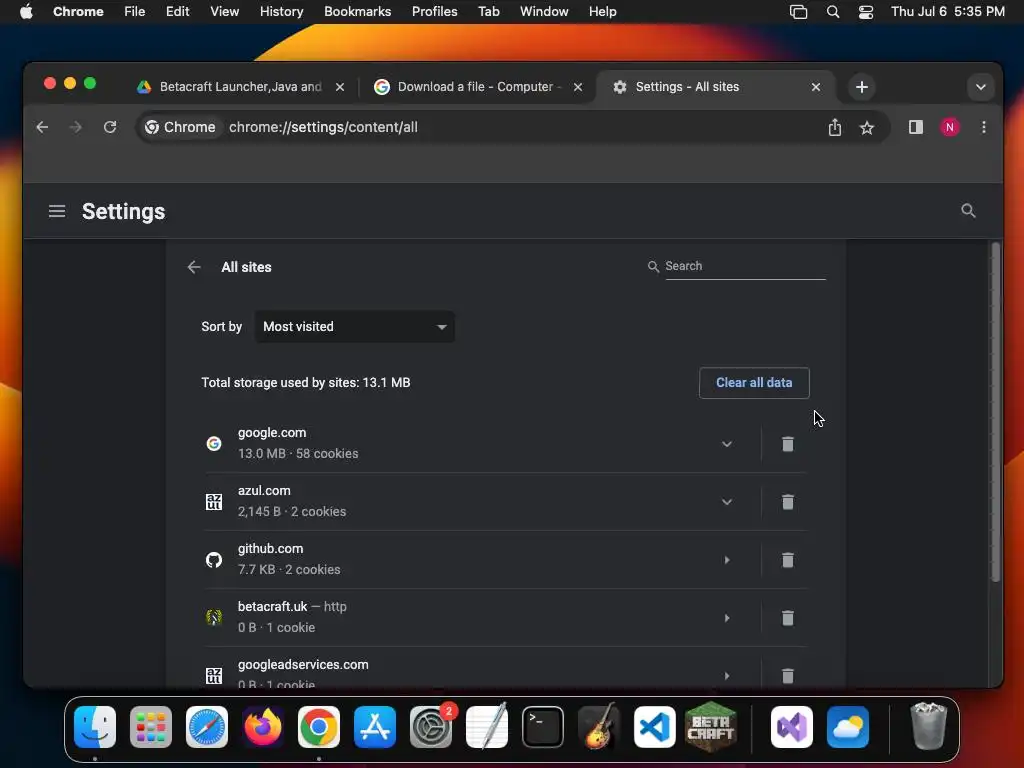
Task: Open the File menu
Action: (x=135, y=12)
